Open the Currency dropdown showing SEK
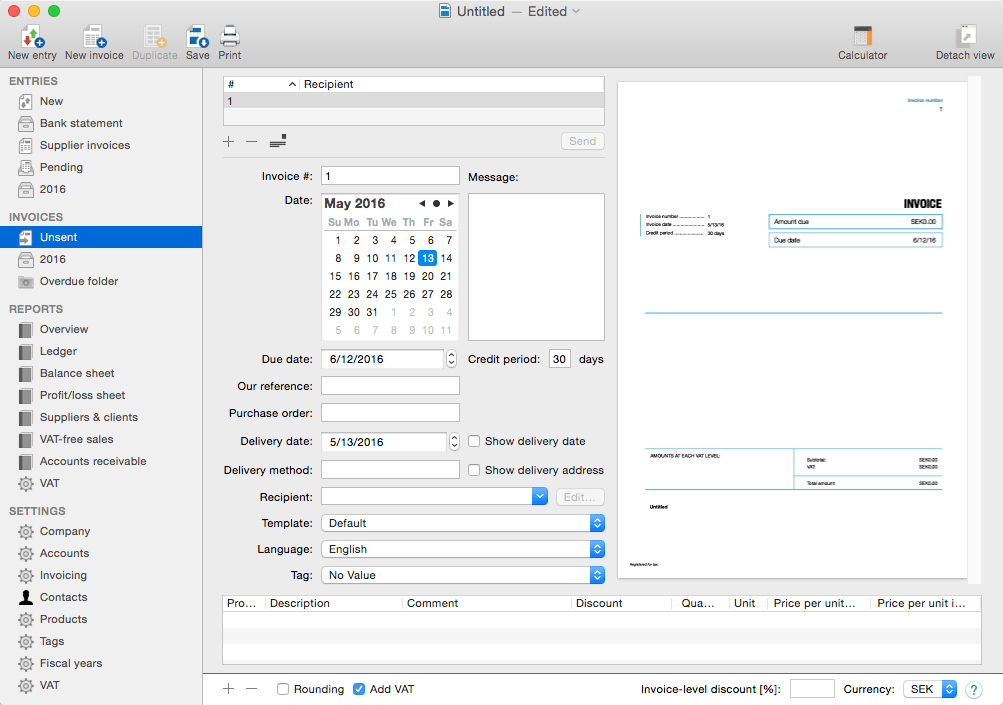1003x705 pixels. [x=930, y=689]
